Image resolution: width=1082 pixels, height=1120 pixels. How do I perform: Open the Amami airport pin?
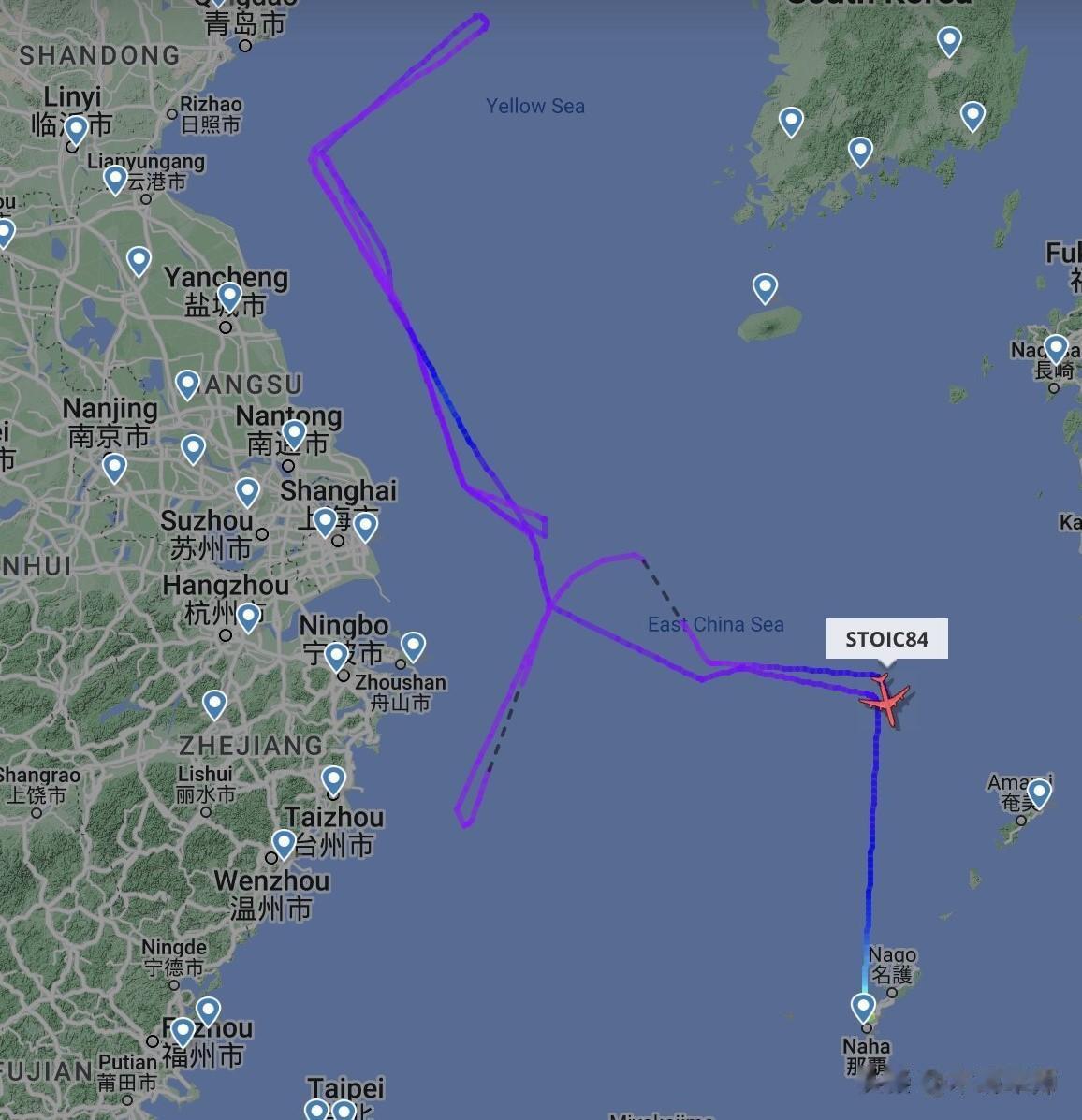click(x=1038, y=793)
